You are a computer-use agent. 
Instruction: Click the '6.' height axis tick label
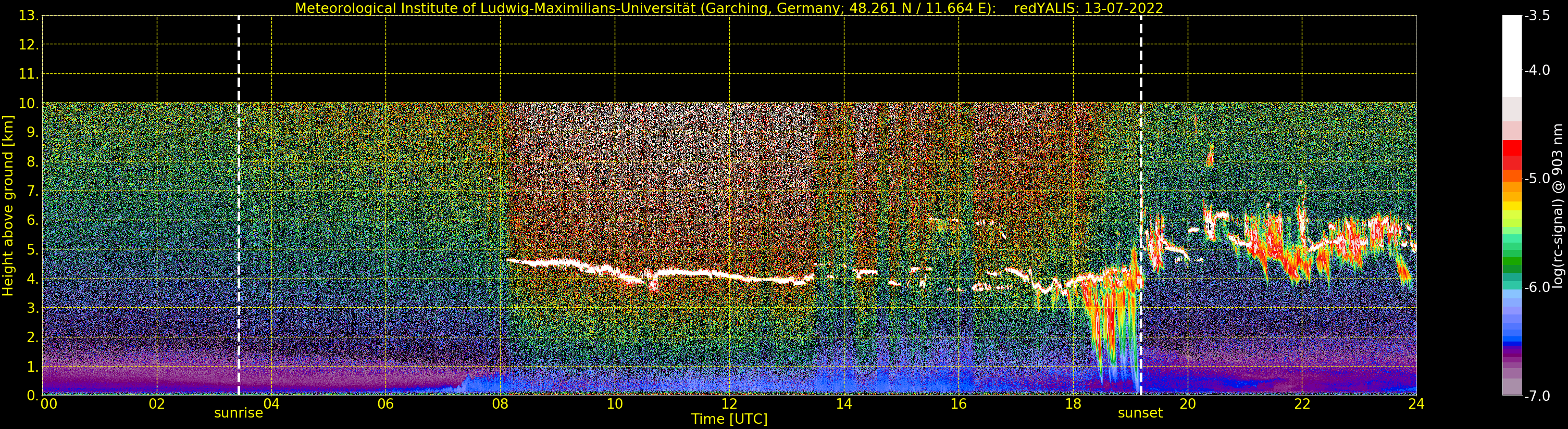click(33, 220)
